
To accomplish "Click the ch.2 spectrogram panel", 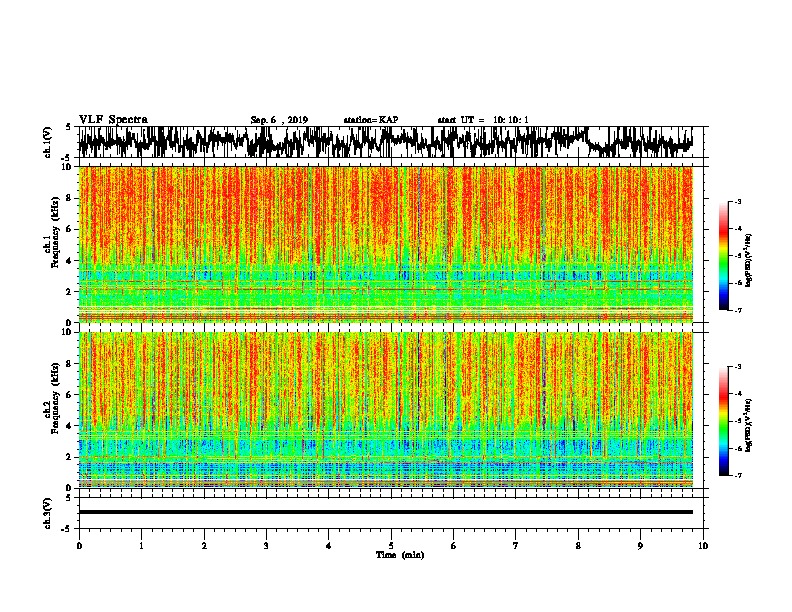I will [x=386, y=410].
